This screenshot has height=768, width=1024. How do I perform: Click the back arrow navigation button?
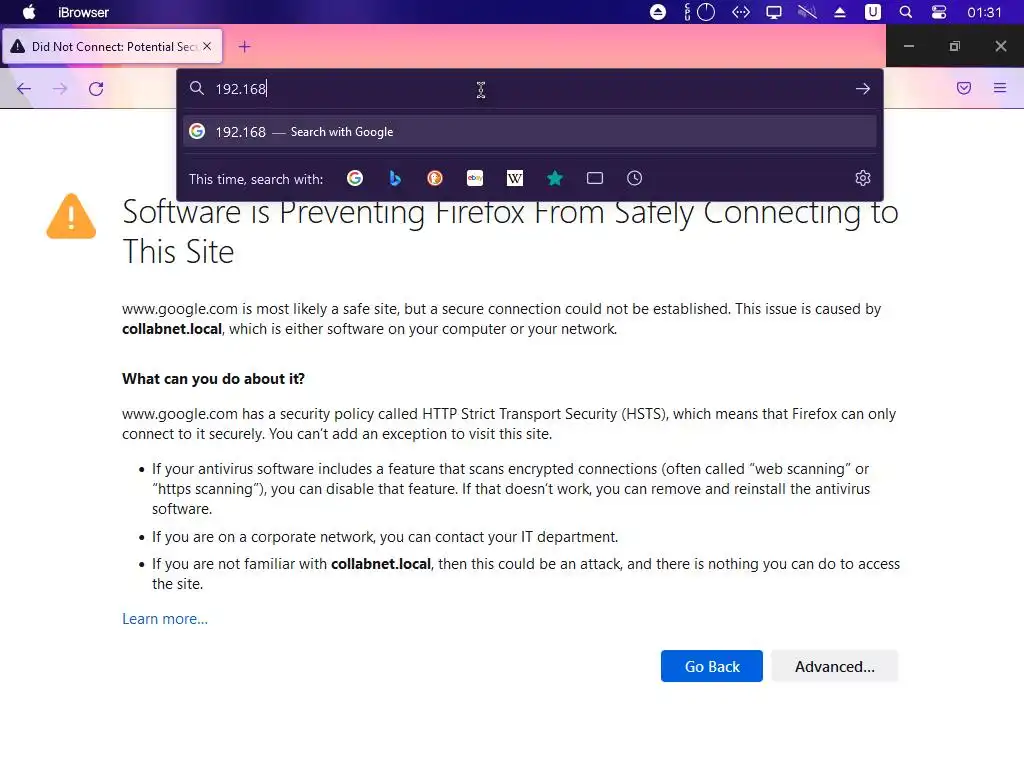[24, 89]
